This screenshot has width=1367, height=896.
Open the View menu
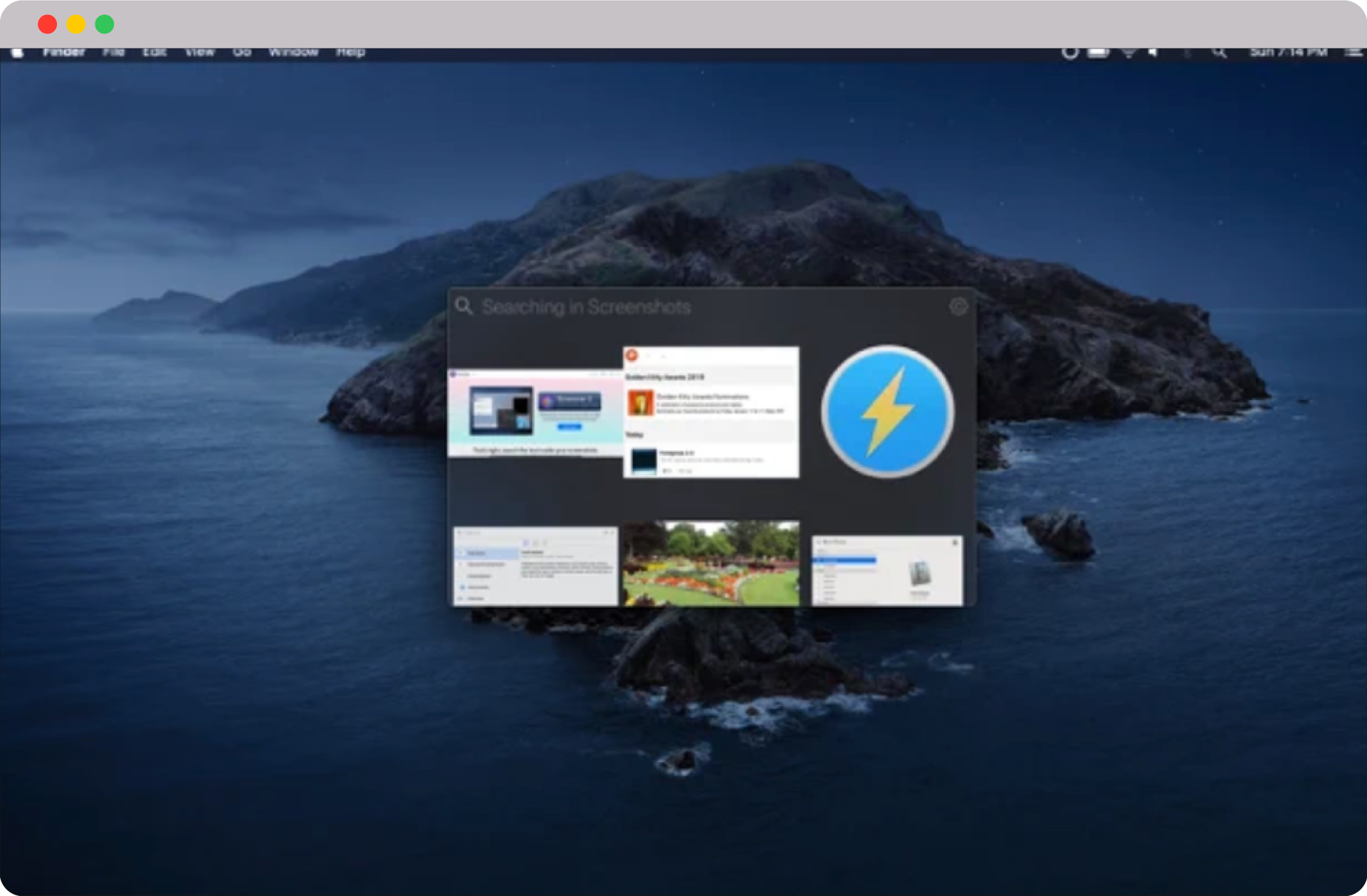tap(200, 53)
